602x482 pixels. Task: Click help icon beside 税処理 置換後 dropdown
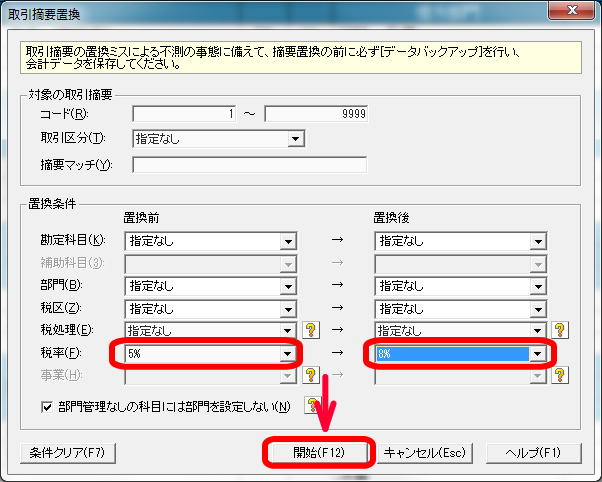point(560,330)
